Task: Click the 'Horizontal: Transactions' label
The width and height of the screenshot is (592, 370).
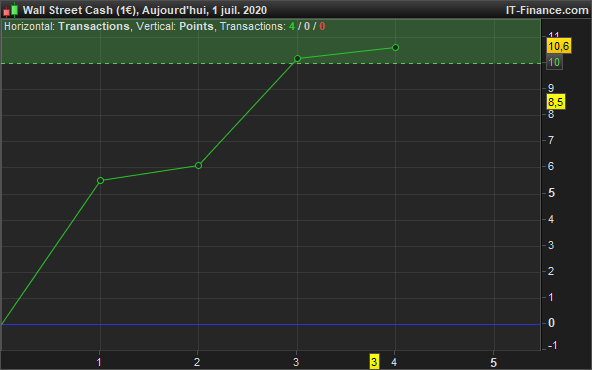Action: pos(67,26)
